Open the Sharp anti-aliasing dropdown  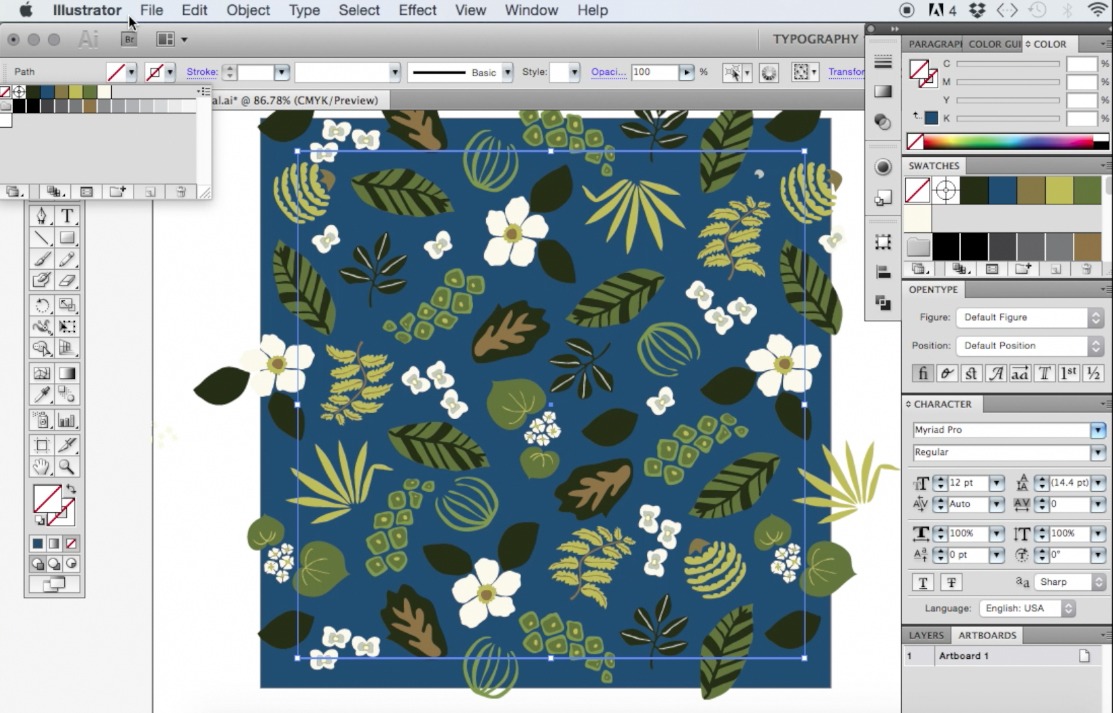pyautogui.click(x=1070, y=582)
